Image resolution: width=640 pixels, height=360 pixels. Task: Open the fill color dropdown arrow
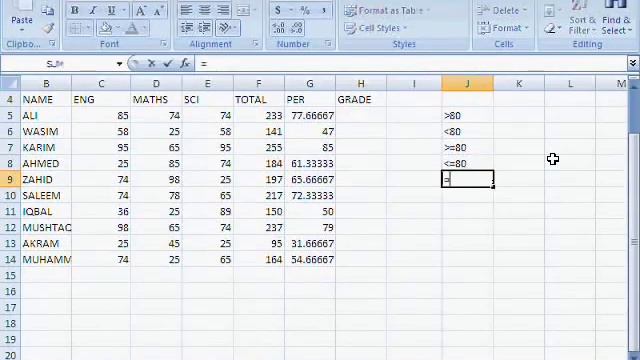[x=118, y=28]
